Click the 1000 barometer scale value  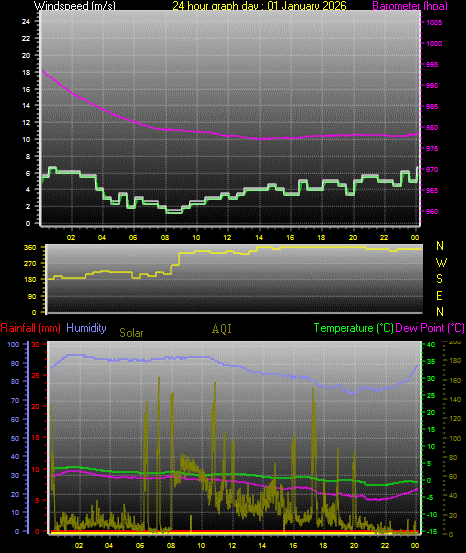[x=434, y=43]
